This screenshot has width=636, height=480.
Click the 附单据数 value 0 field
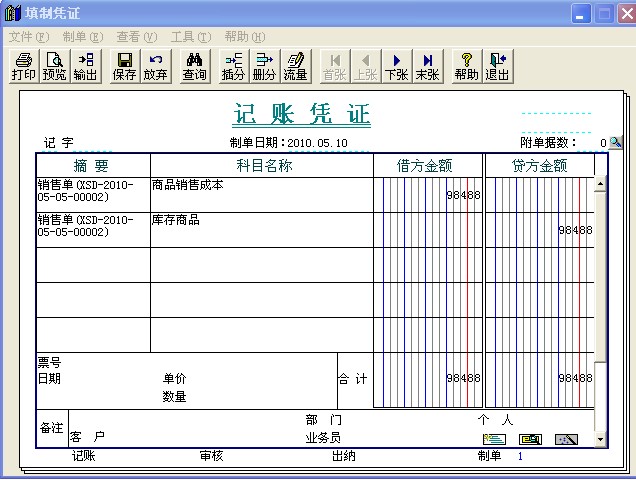[592, 143]
